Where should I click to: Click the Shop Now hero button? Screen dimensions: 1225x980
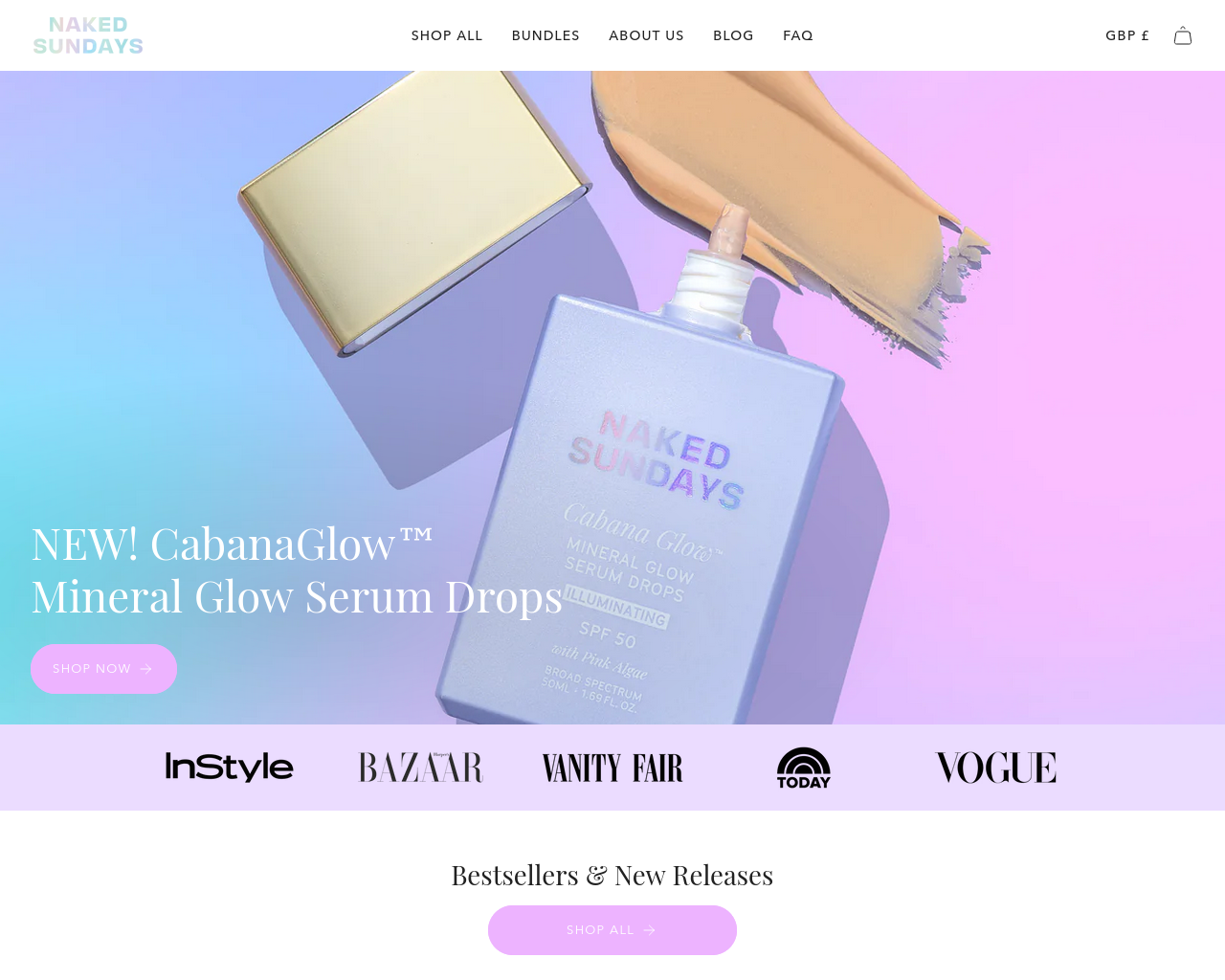[103, 669]
